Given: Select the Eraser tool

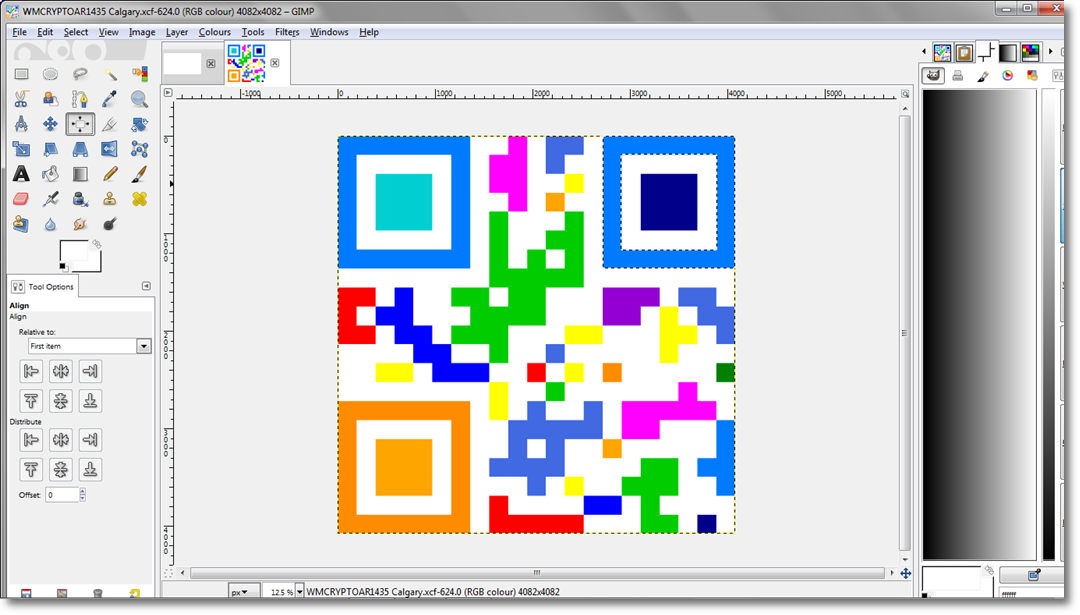Looking at the screenshot, I should 21,199.
